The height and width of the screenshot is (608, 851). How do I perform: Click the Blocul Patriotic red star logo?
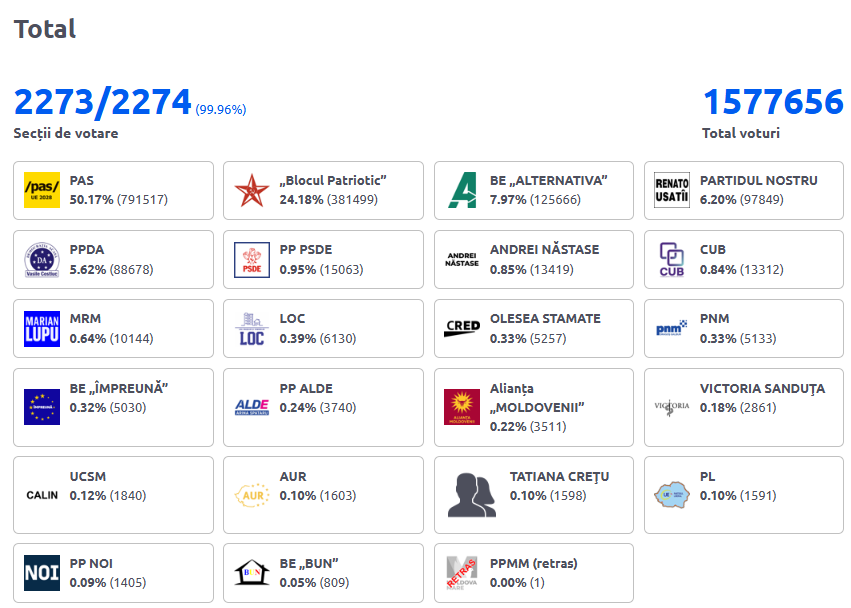[252, 190]
